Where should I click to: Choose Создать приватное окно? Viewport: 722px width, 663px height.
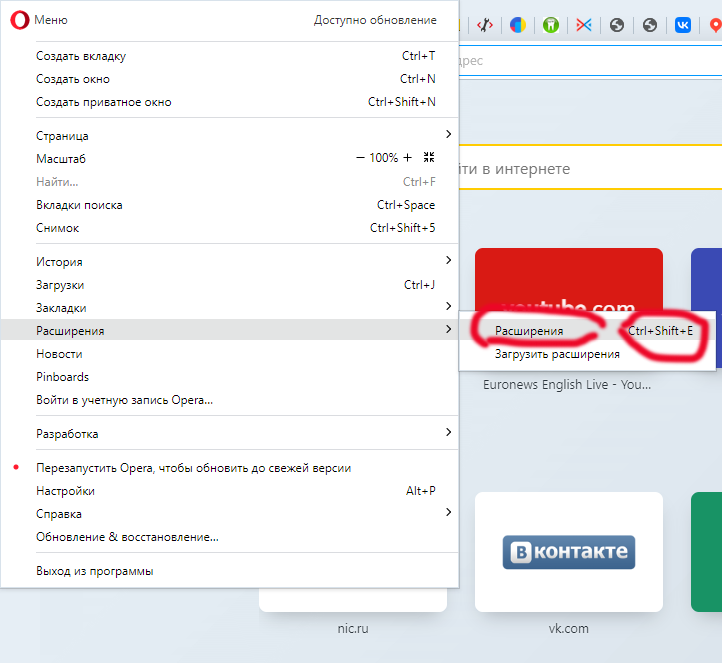tap(229, 102)
